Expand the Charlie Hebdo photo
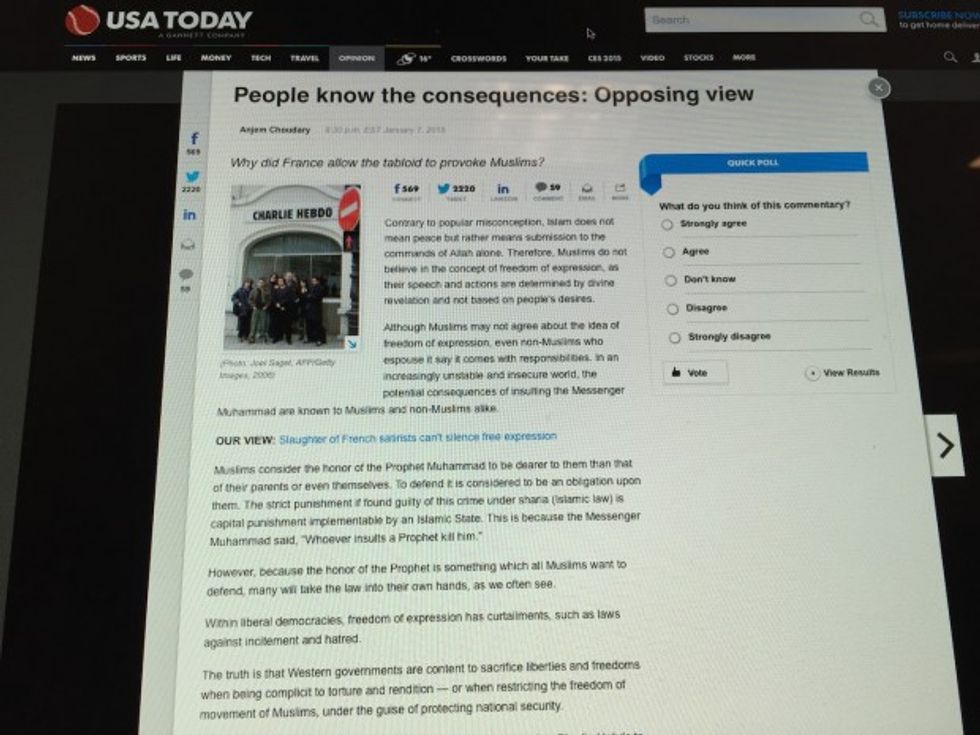The height and width of the screenshot is (735, 980). pyautogui.click(x=352, y=343)
